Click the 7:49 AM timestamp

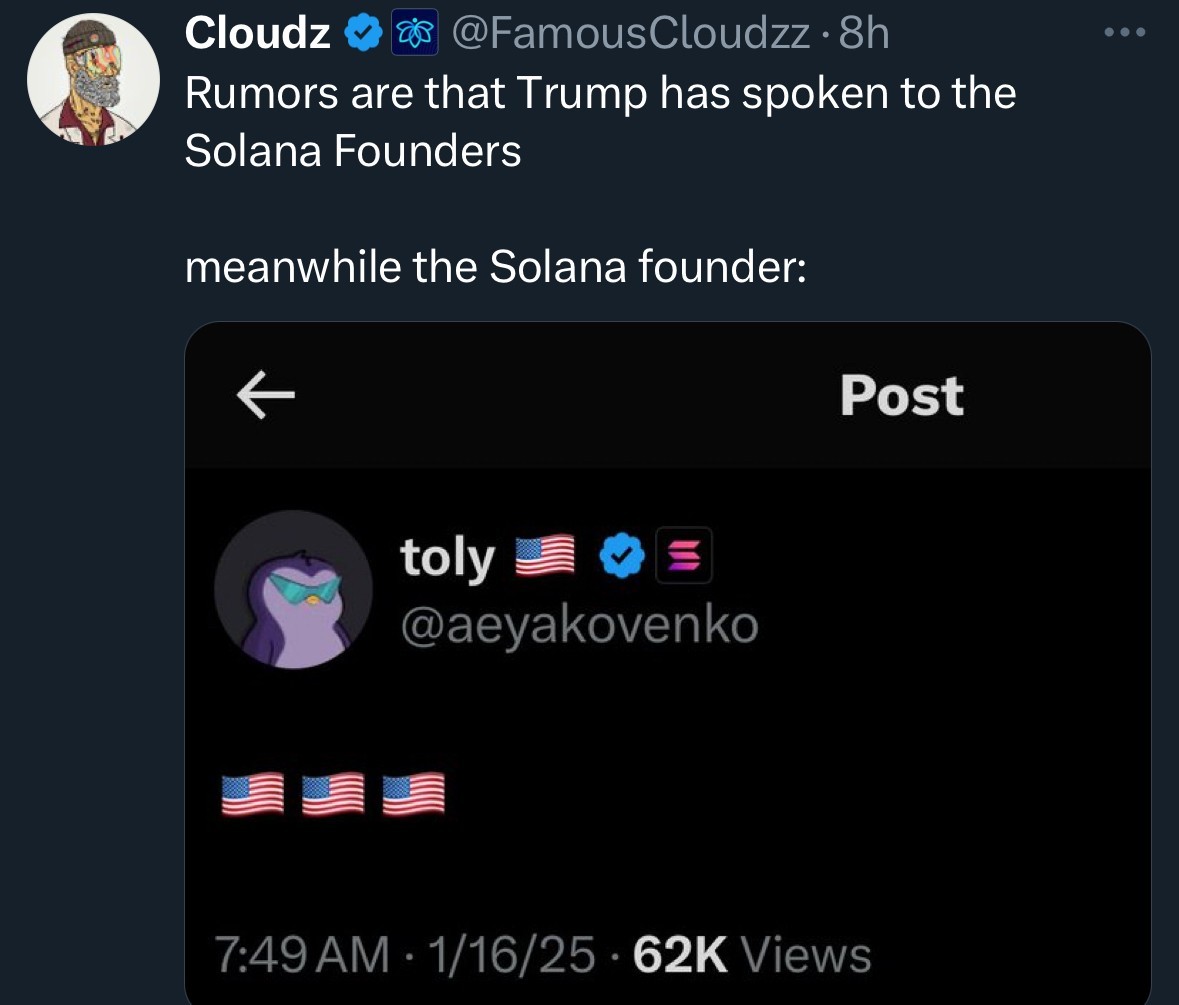click(303, 954)
